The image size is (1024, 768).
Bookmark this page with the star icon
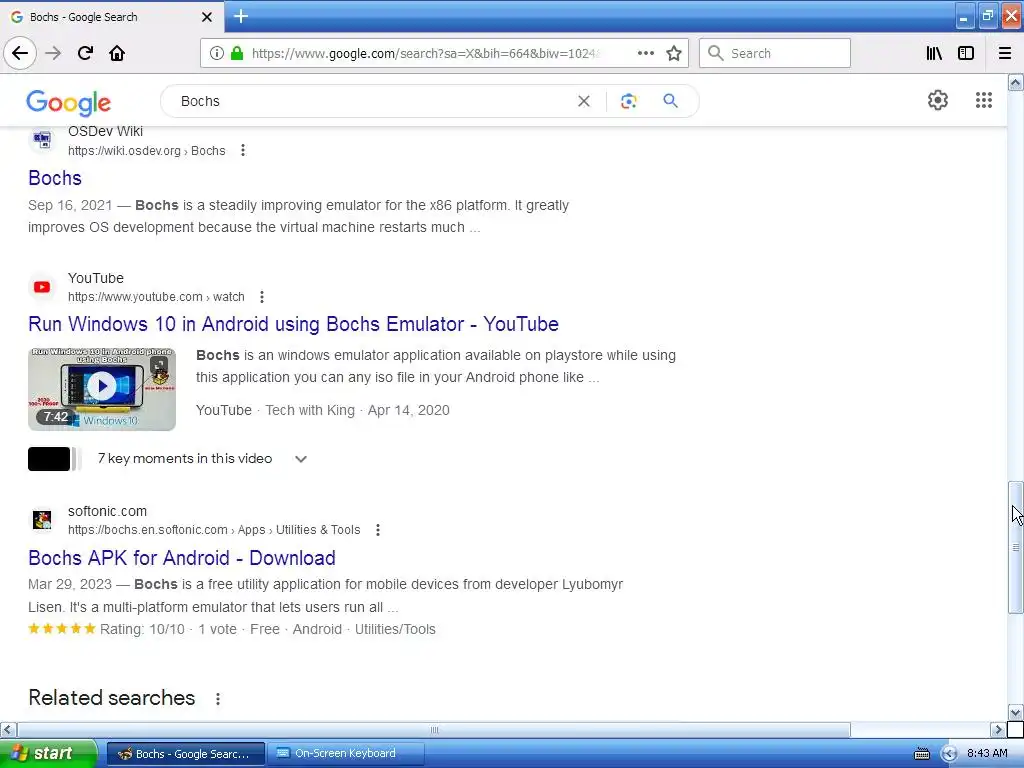[674, 53]
